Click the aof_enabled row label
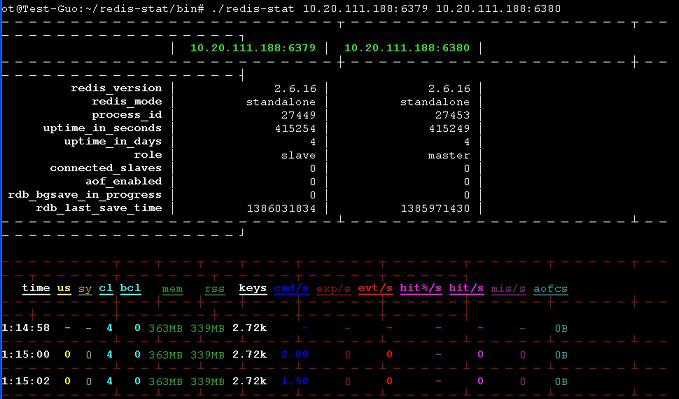The image size is (679, 399). click(x=123, y=182)
